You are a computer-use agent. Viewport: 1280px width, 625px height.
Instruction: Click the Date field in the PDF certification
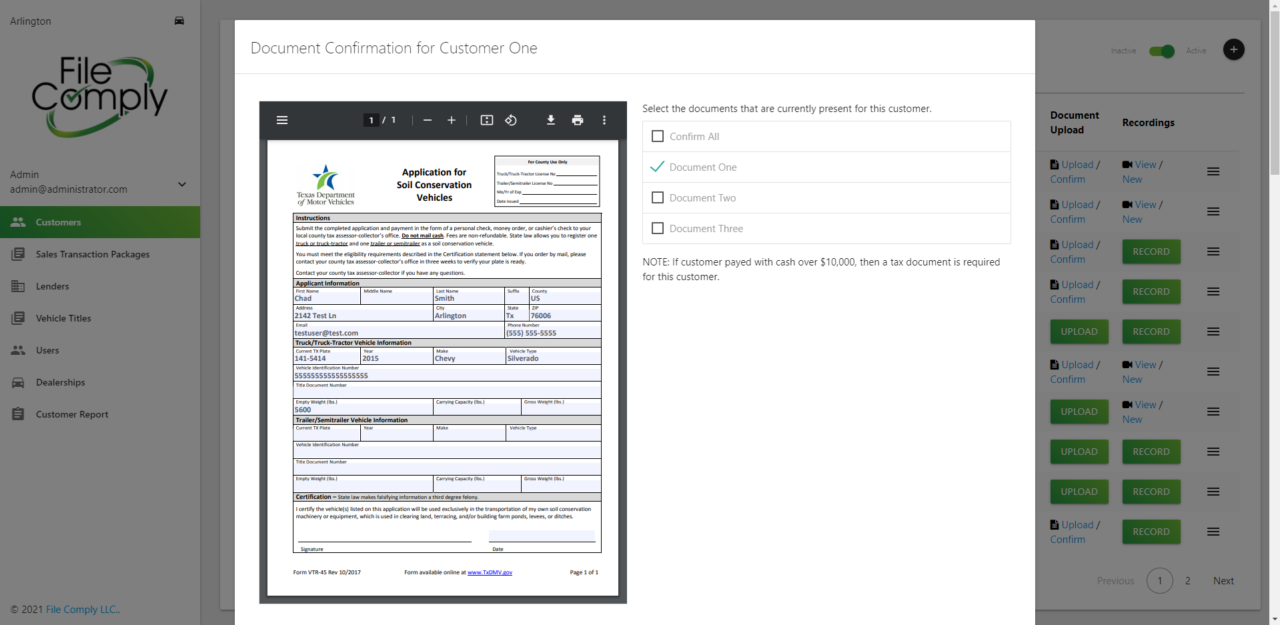542,536
